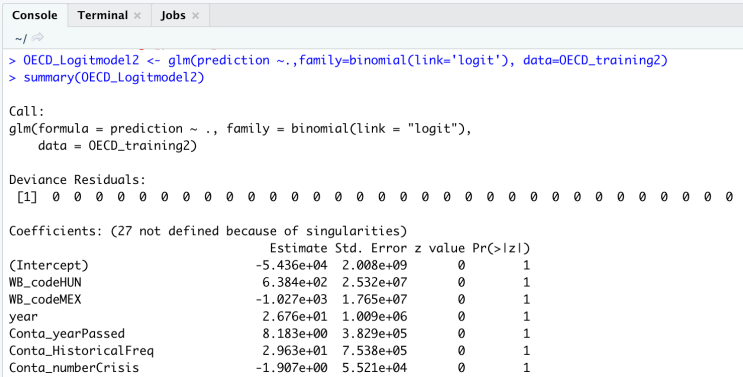Viewport: 743px width, 377px height.
Task: Click the Conta_yearPassed row label
Action: [67, 334]
